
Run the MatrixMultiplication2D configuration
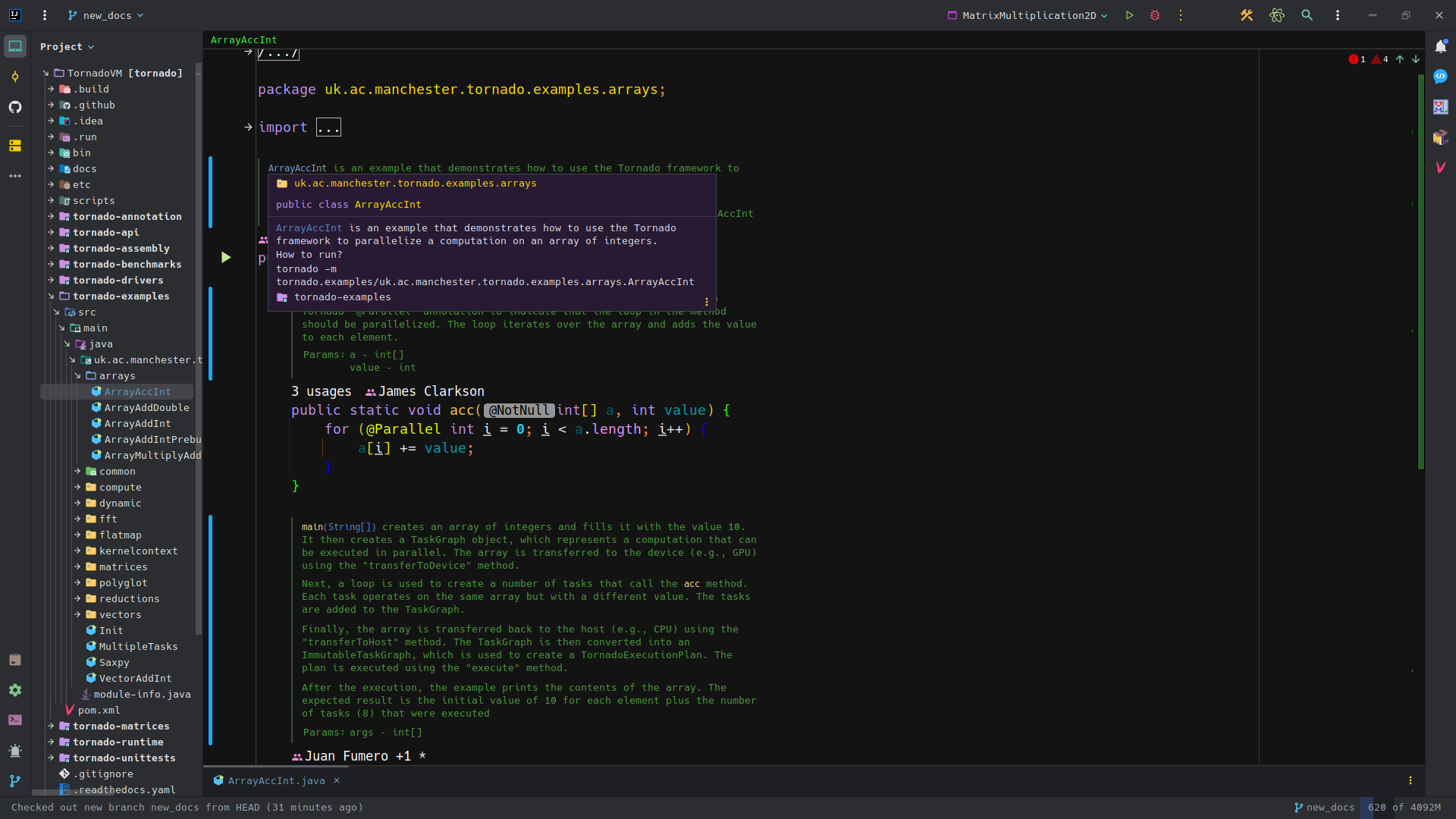1129,15
